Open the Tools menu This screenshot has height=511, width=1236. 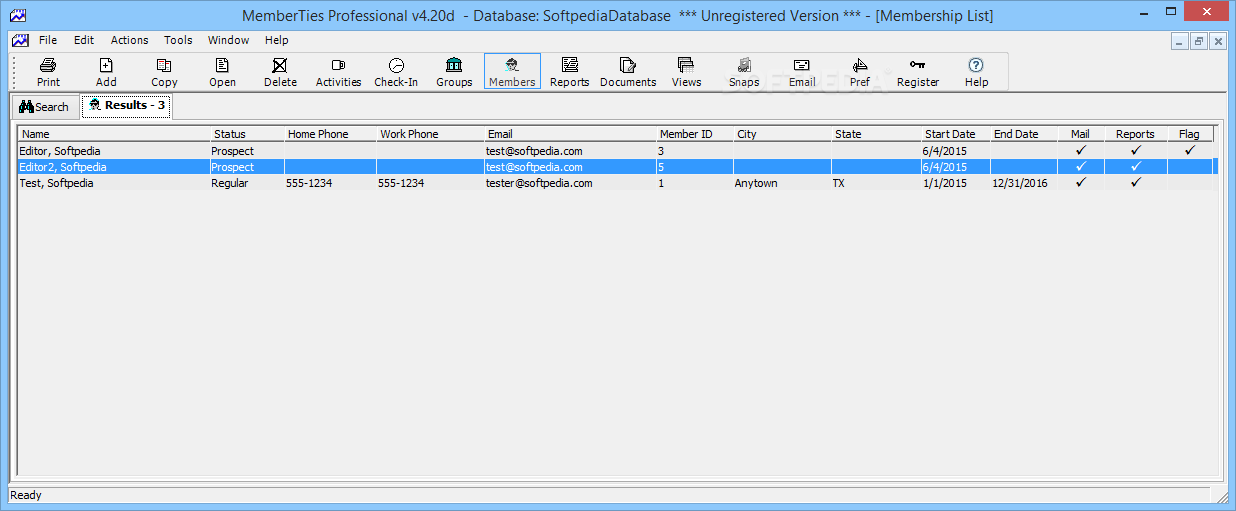tap(178, 40)
